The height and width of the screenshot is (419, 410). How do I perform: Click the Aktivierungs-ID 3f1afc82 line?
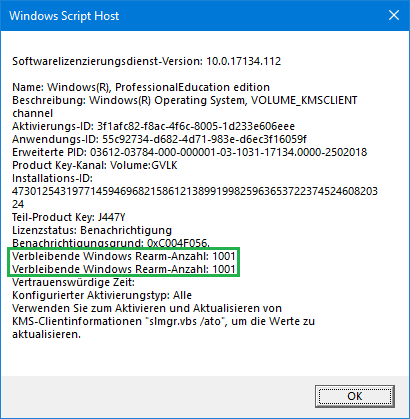coord(154,126)
